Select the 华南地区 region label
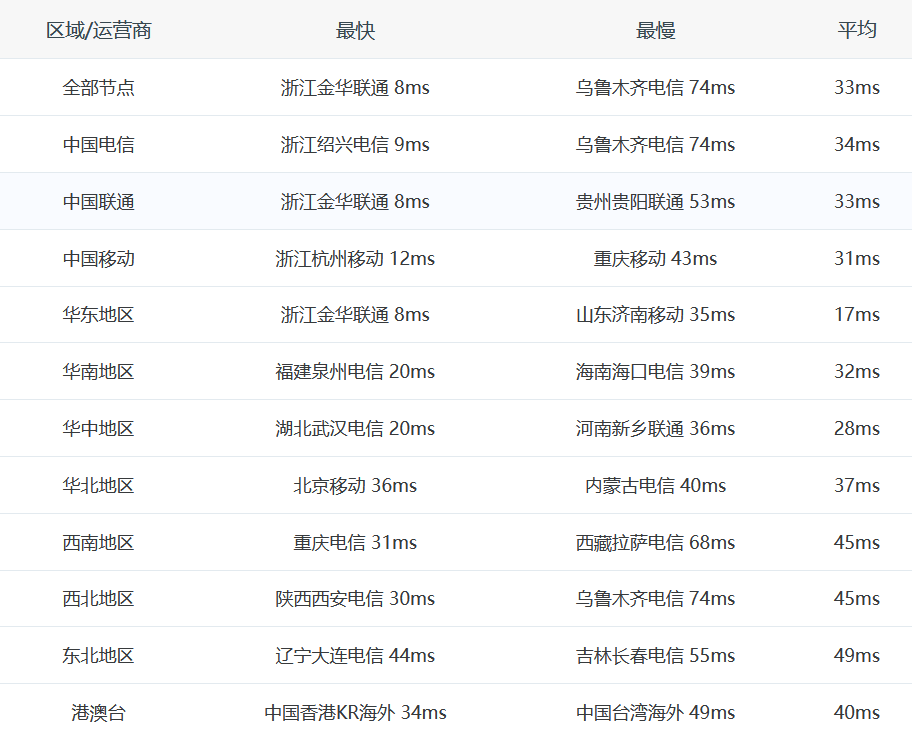The width and height of the screenshot is (912, 737). (99, 372)
